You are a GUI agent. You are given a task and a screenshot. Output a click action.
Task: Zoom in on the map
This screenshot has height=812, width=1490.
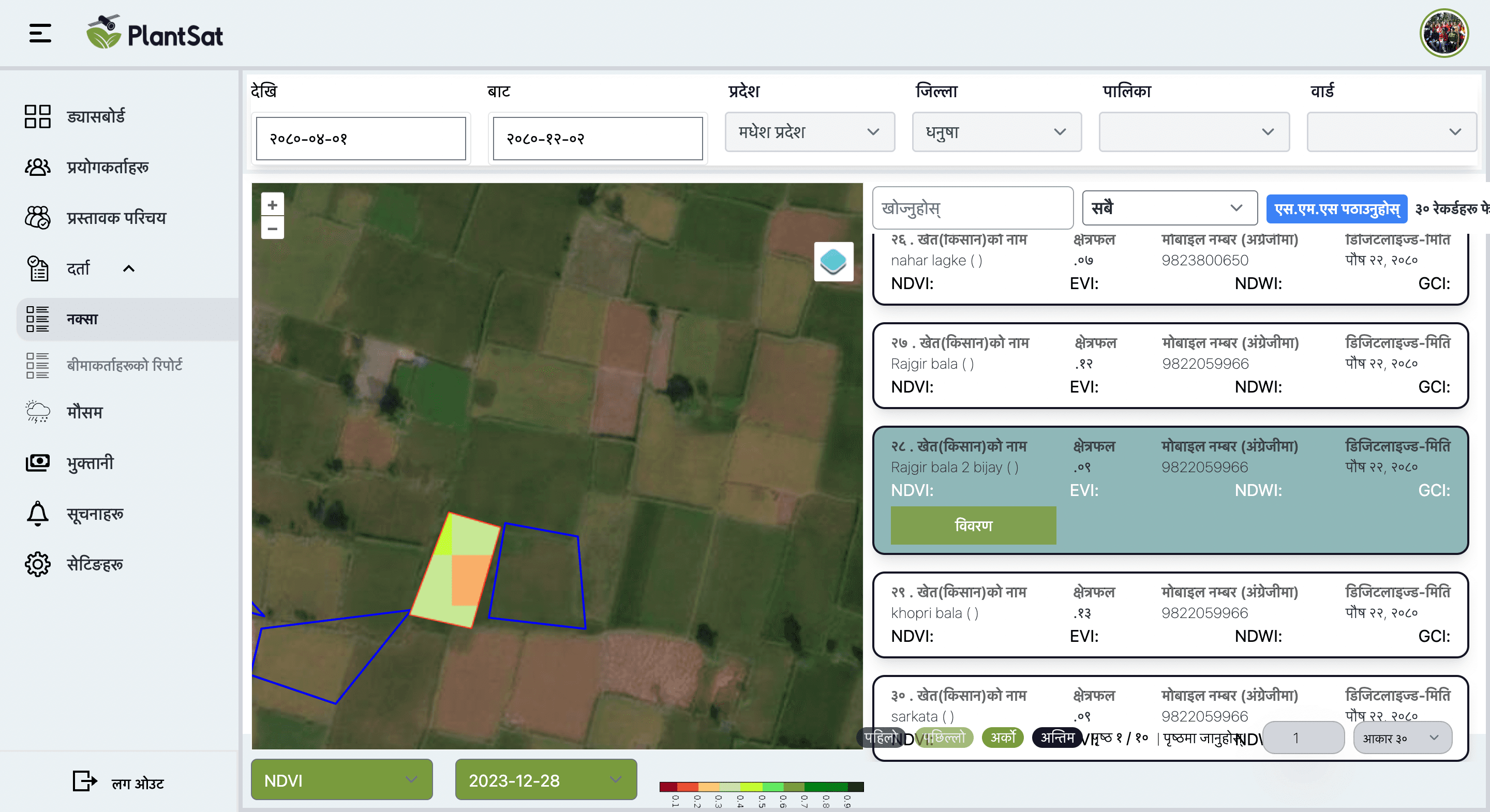(x=273, y=205)
